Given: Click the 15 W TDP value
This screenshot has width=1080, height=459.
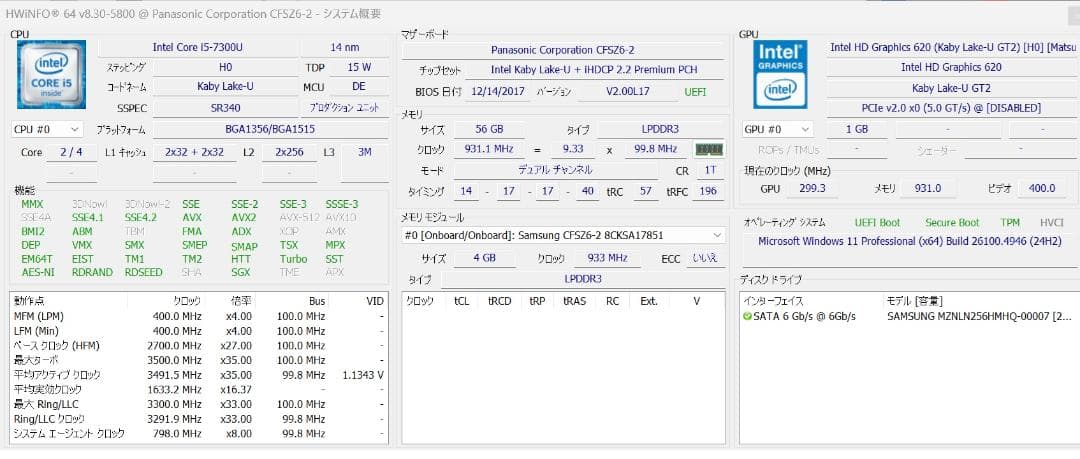Looking at the screenshot, I should pyautogui.click(x=359, y=68).
